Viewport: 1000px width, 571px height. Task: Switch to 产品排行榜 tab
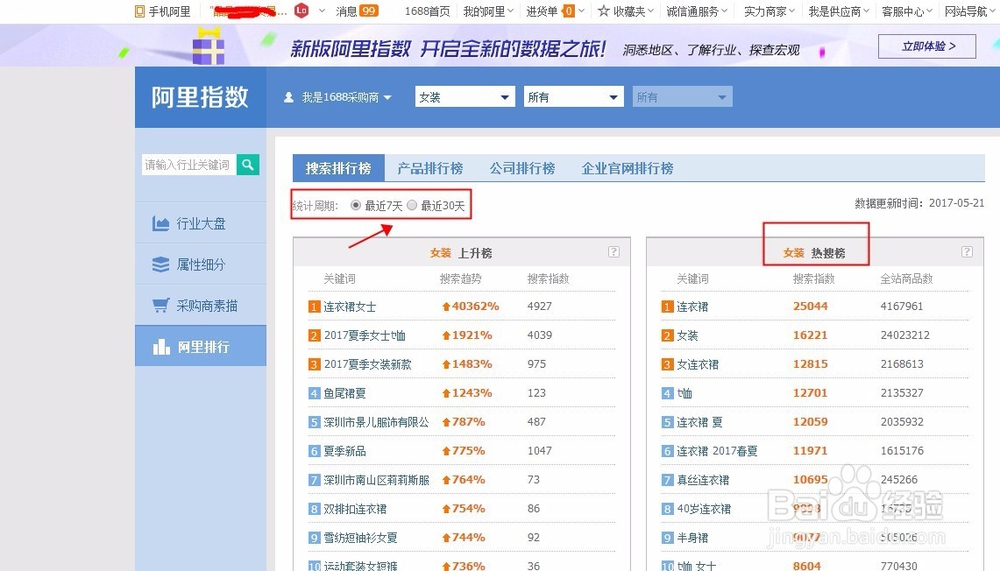(430, 168)
